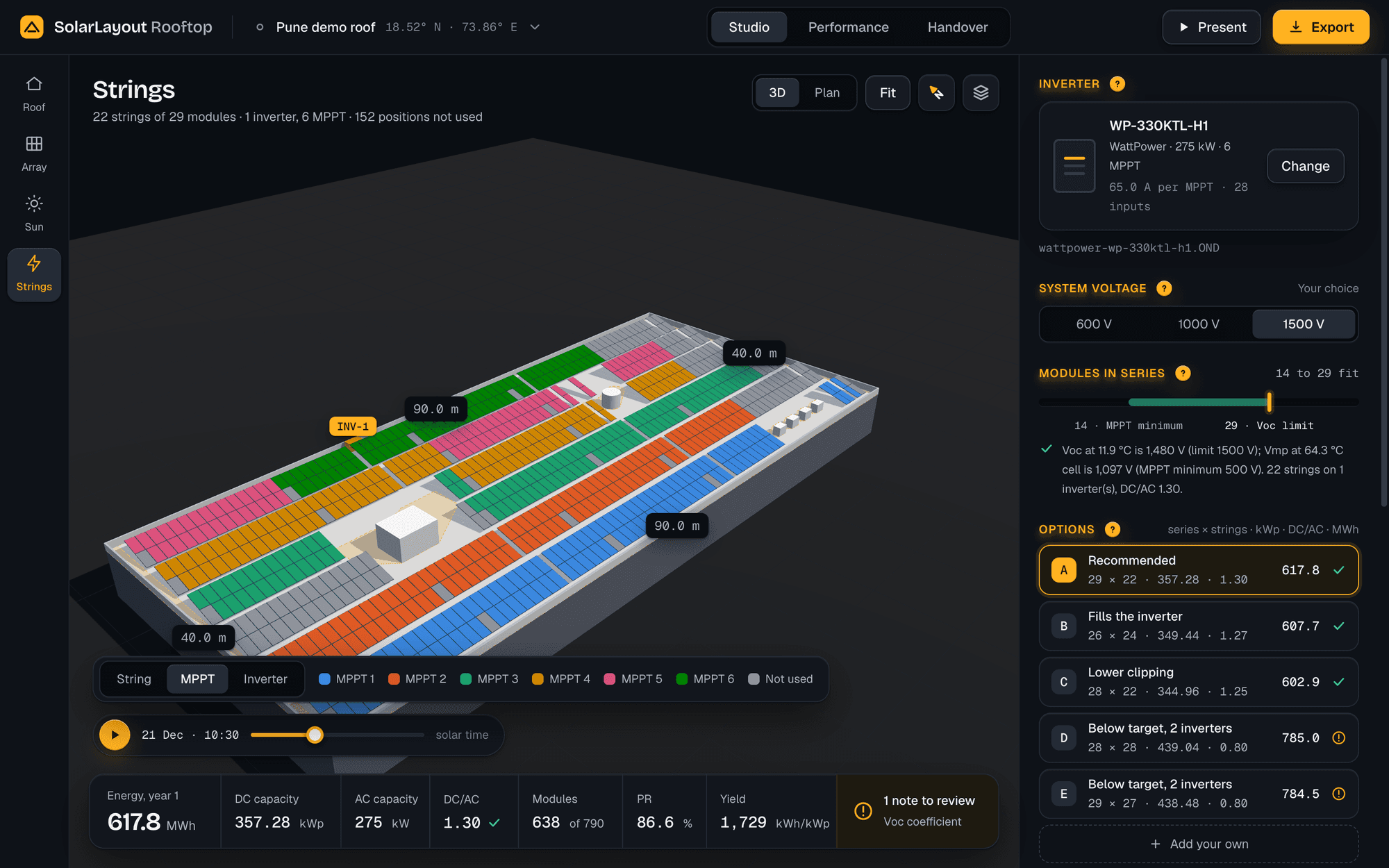This screenshot has width=1389, height=868.
Task: Switch the view to Plan mode
Action: click(x=827, y=92)
